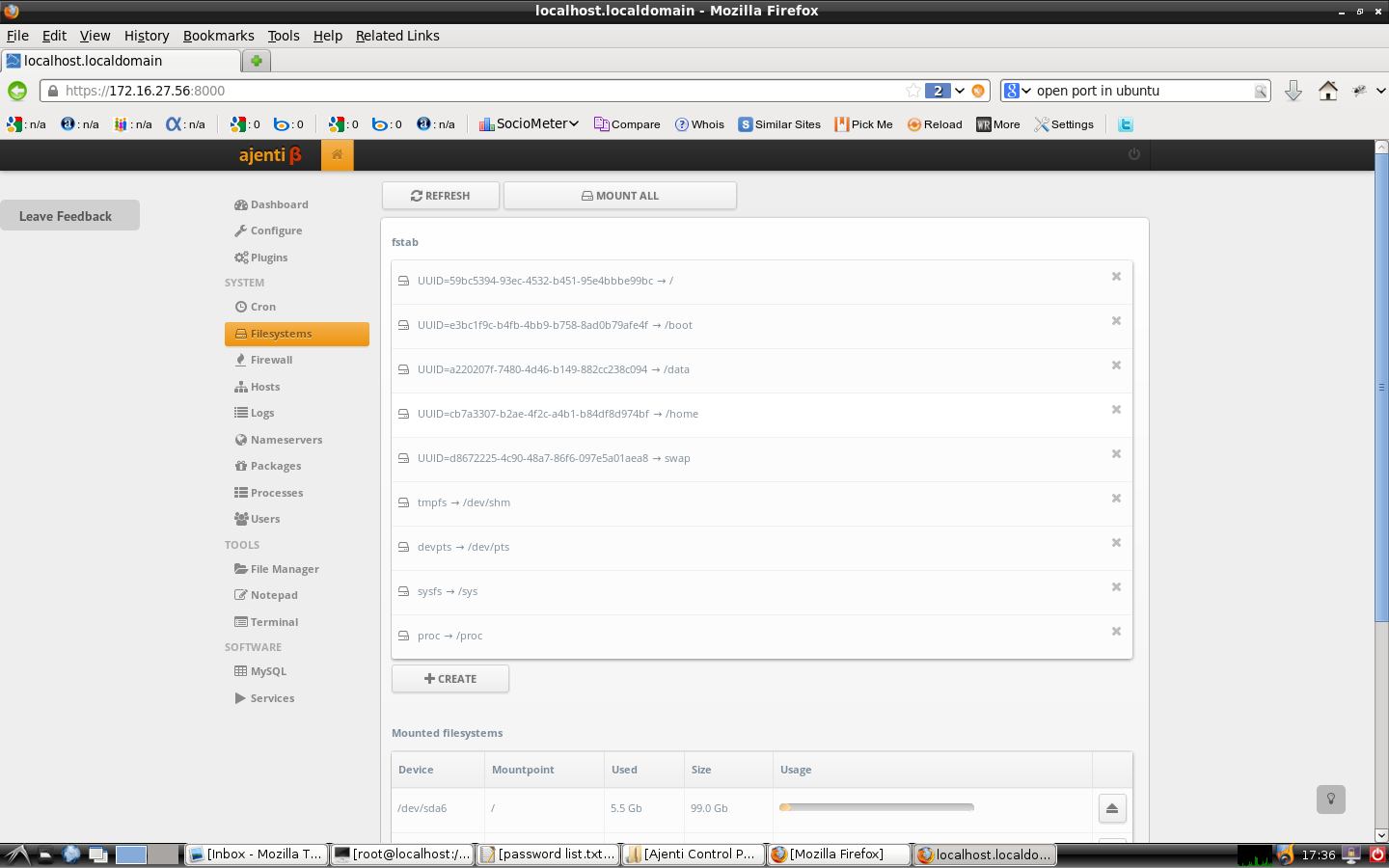The width and height of the screenshot is (1389, 868).
Task: Click the CREATE button under fstab
Action: pos(450,679)
